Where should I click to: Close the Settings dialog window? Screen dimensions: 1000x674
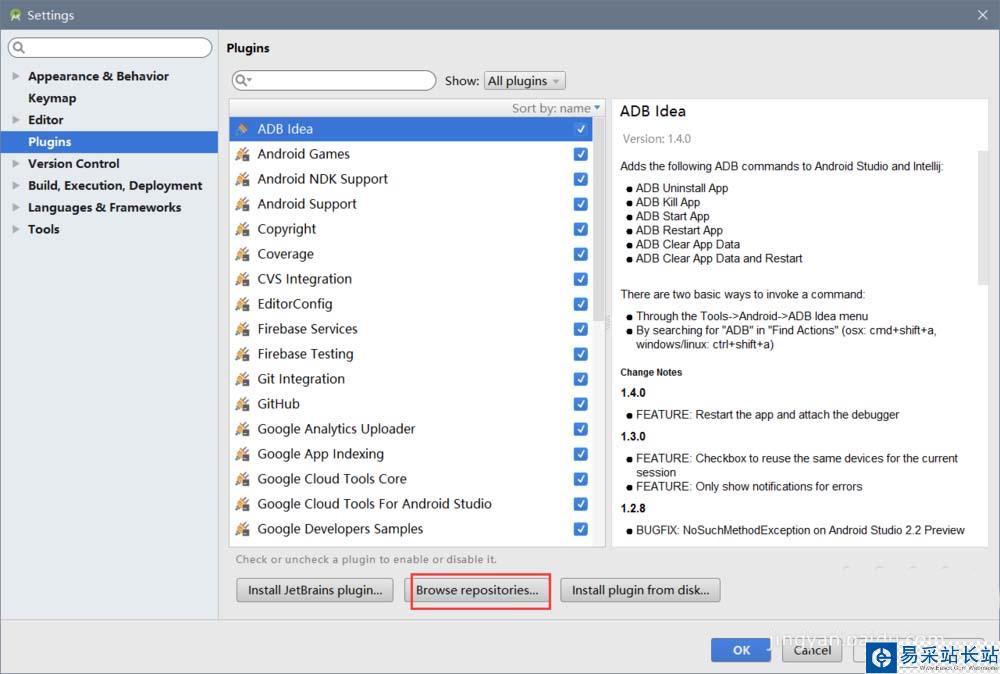tap(983, 15)
